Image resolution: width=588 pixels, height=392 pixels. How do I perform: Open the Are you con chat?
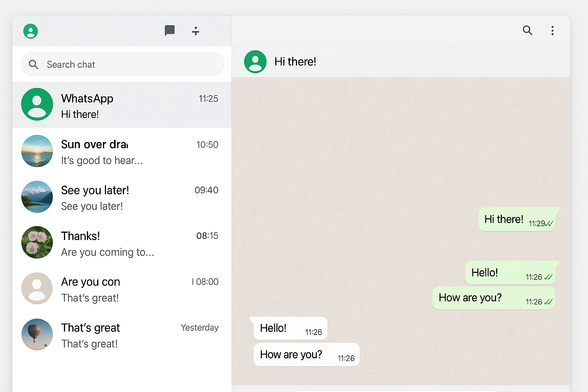[122, 289]
